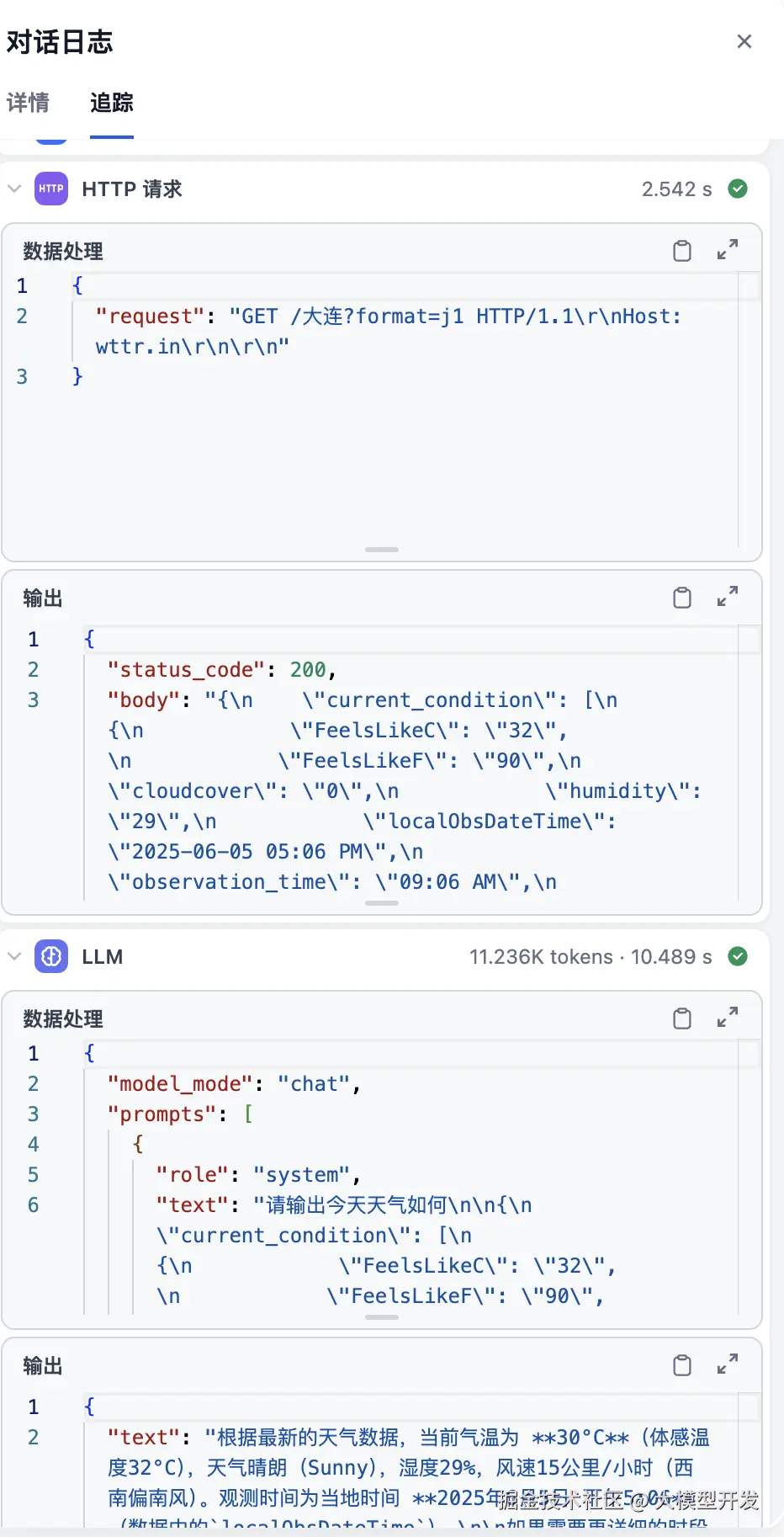
Task: Copy the LLM output JSON
Action: click(x=682, y=1365)
